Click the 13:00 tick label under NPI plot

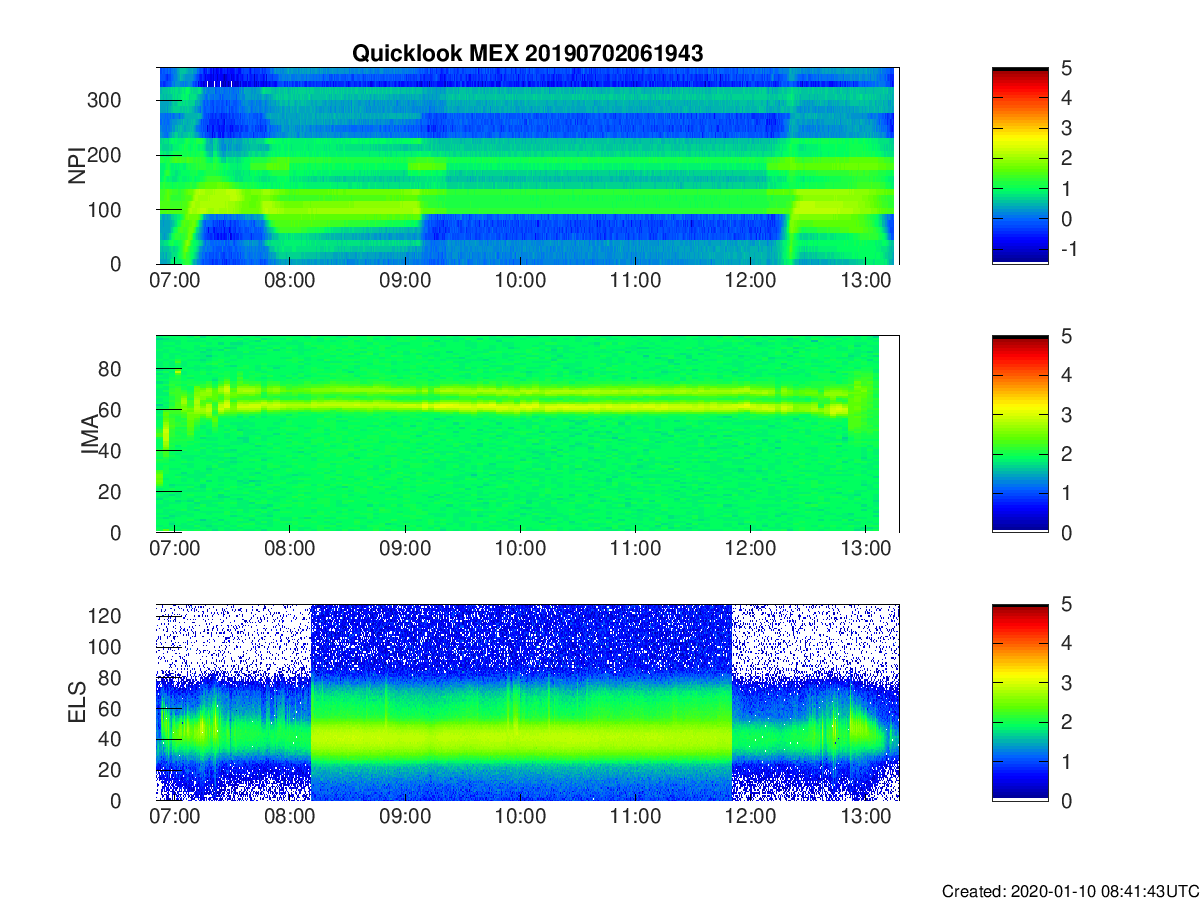pyautogui.click(x=865, y=281)
